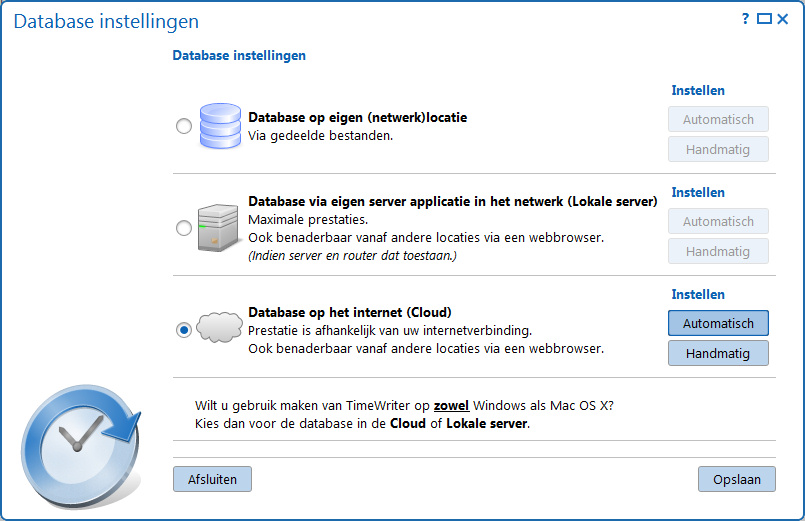Click Automatisch for network location database
This screenshot has height=521, width=805.
coord(718,120)
